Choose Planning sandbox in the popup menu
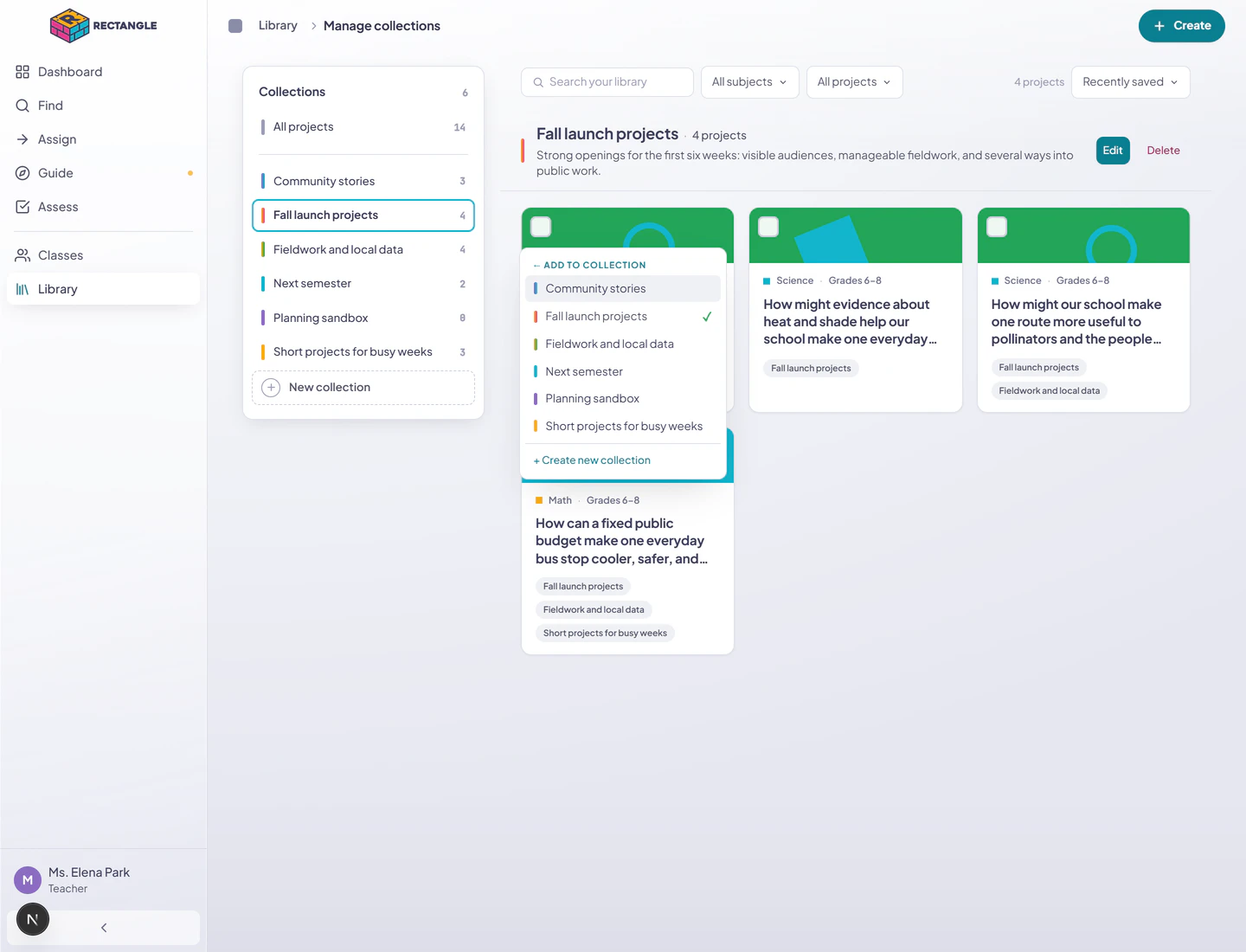This screenshot has width=1246, height=952. coord(623,399)
